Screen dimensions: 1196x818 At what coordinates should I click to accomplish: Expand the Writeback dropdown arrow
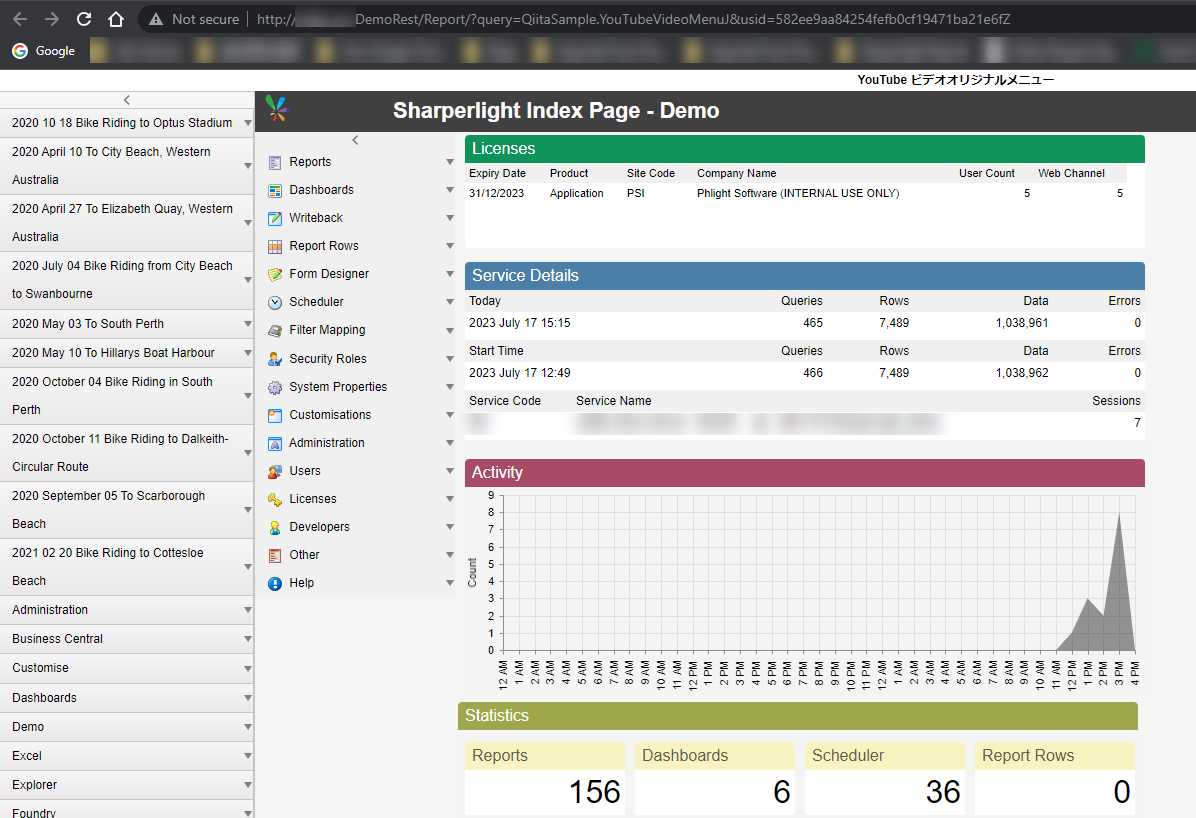coord(450,218)
